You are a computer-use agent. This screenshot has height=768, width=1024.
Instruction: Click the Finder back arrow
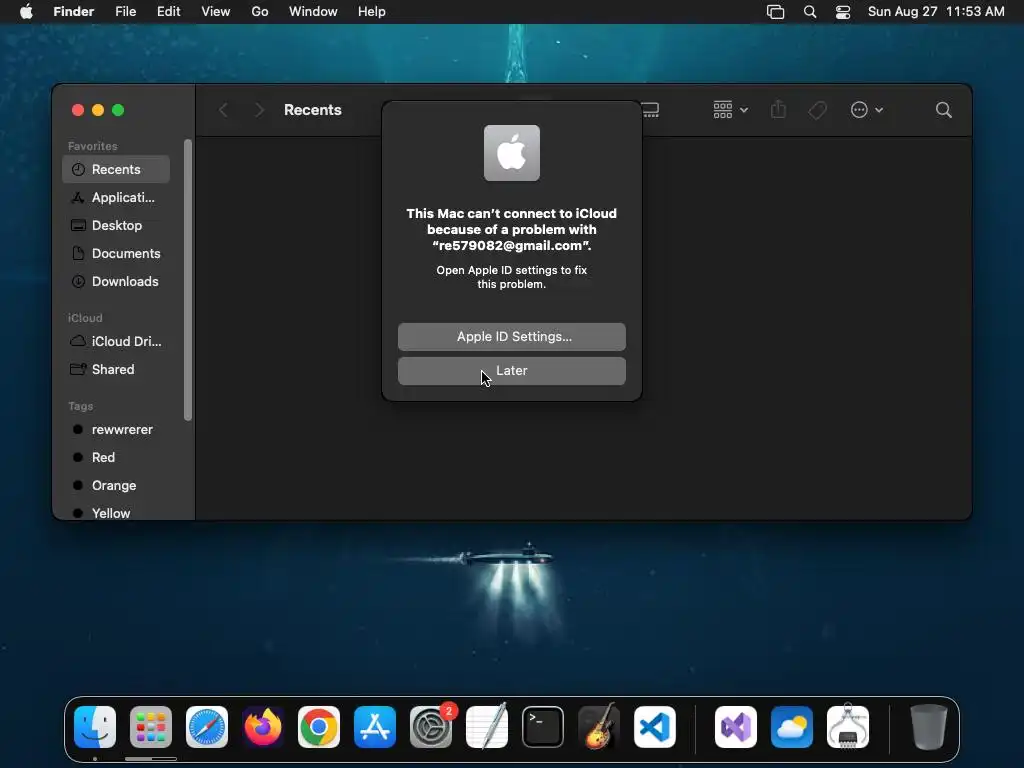(x=223, y=110)
